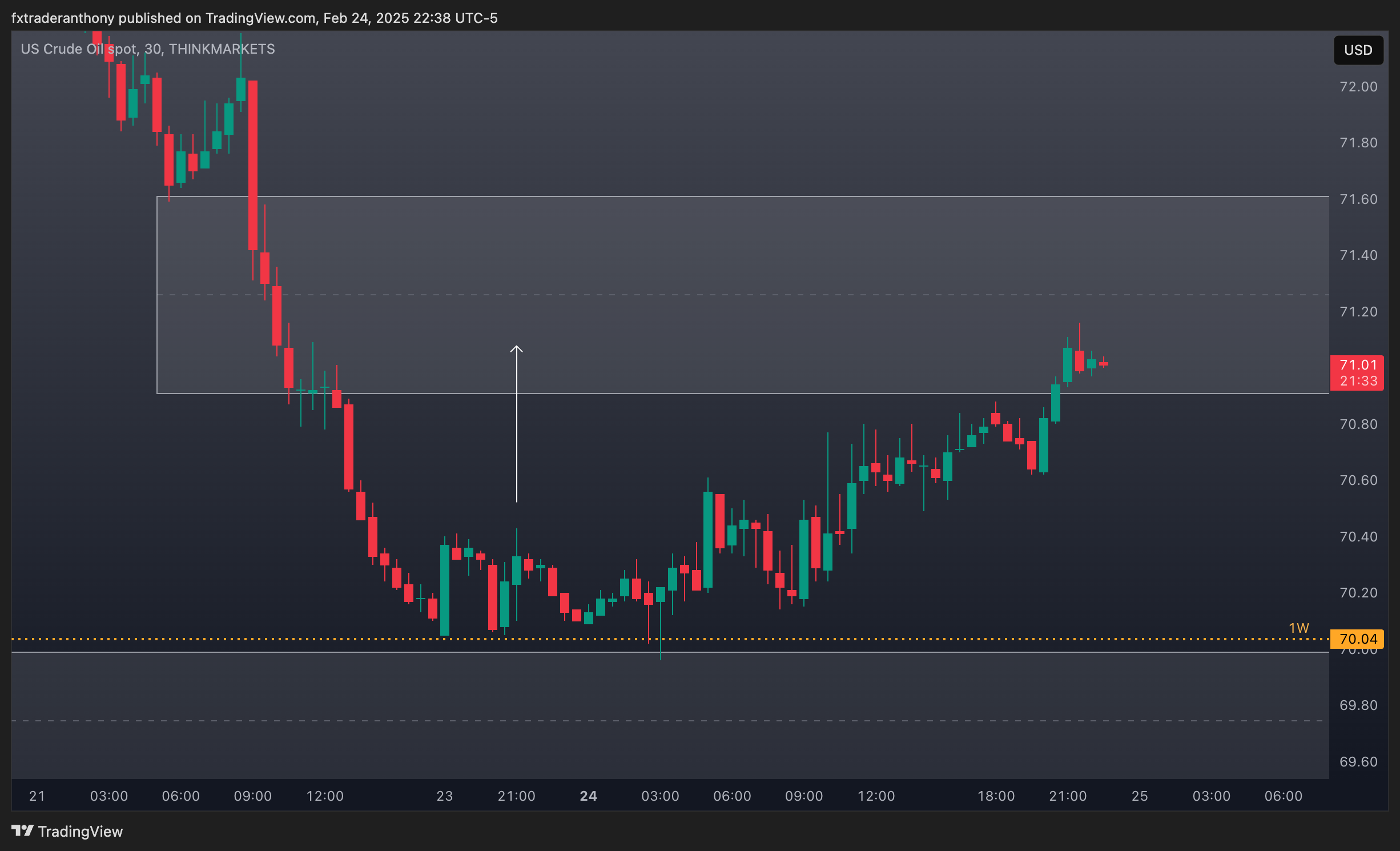Click the 69.80 price axis label
The width and height of the screenshot is (1400, 851).
pyautogui.click(x=1358, y=705)
